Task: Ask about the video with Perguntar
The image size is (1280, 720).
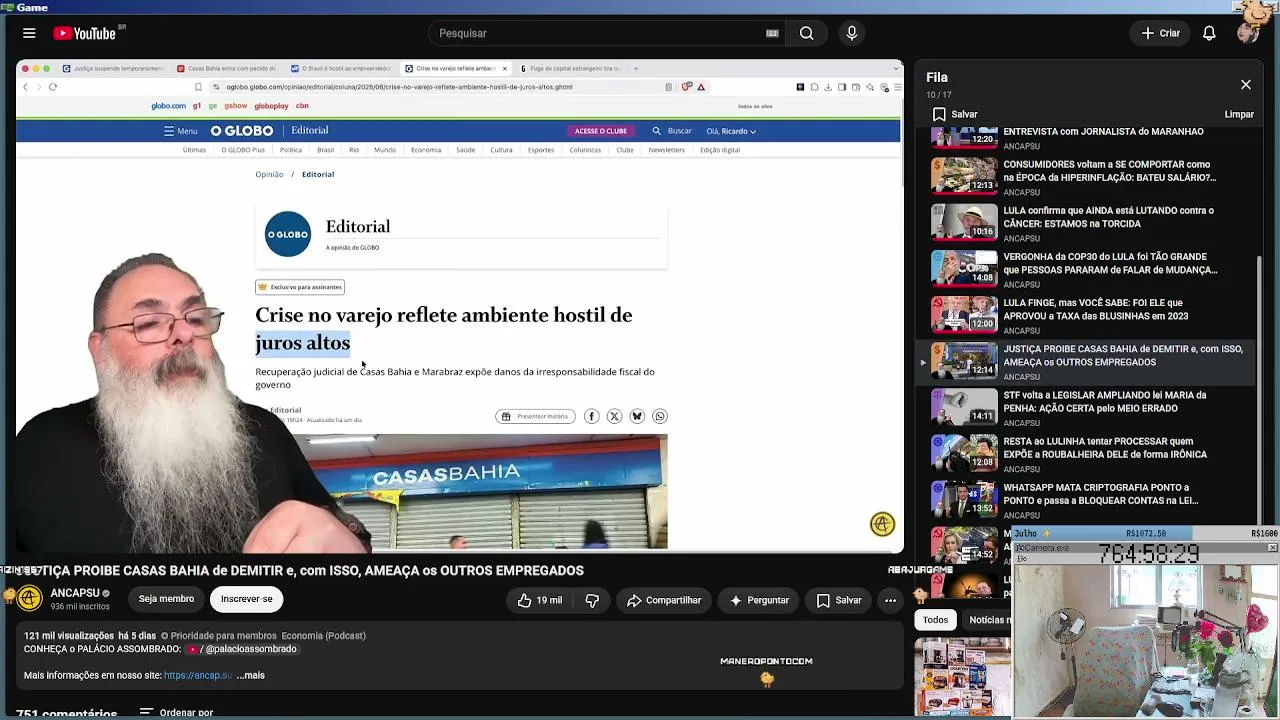Action: pyautogui.click(x=759, y=600)
